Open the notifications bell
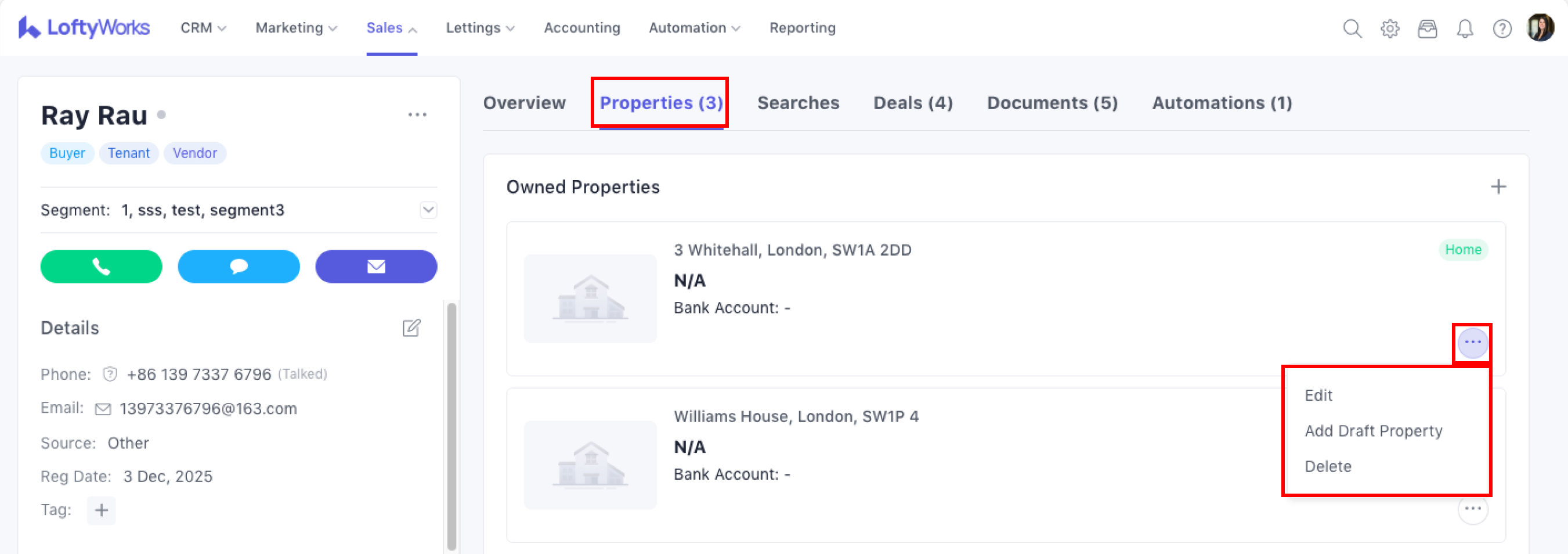This screenshot has width=1568, height=554. tap(1465, 28)
